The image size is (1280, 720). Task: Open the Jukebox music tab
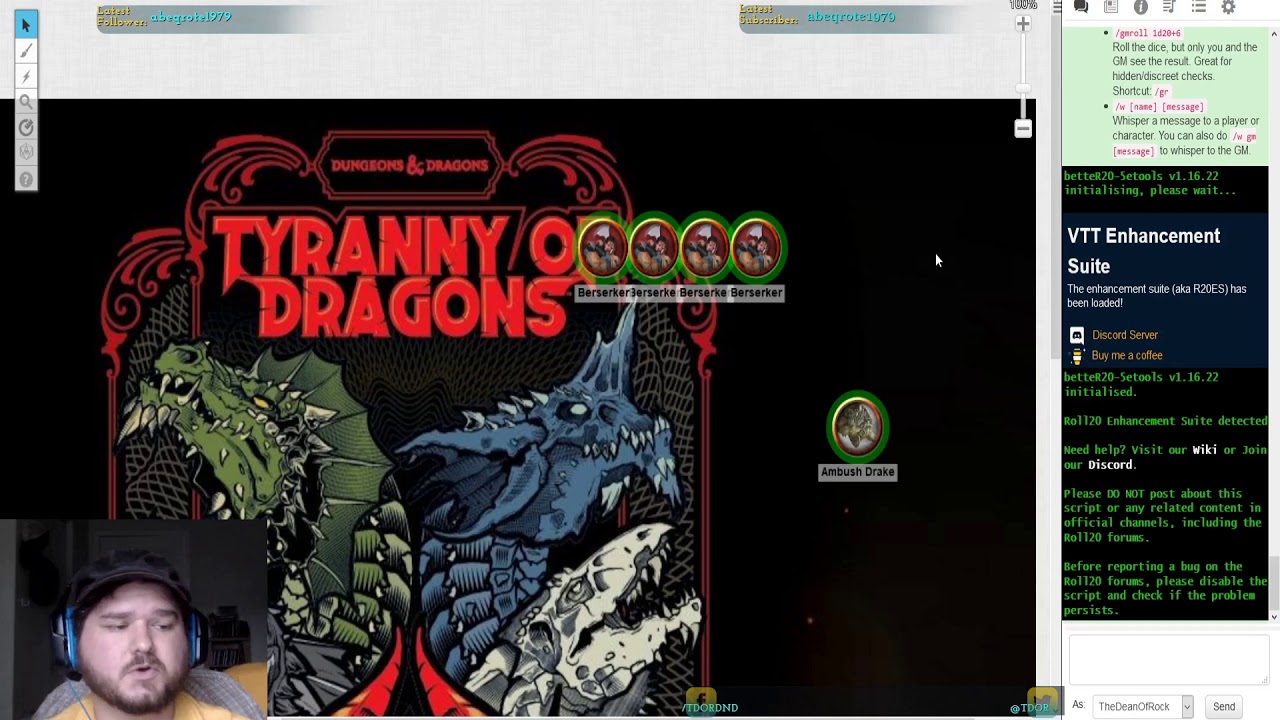point(1169,7)
